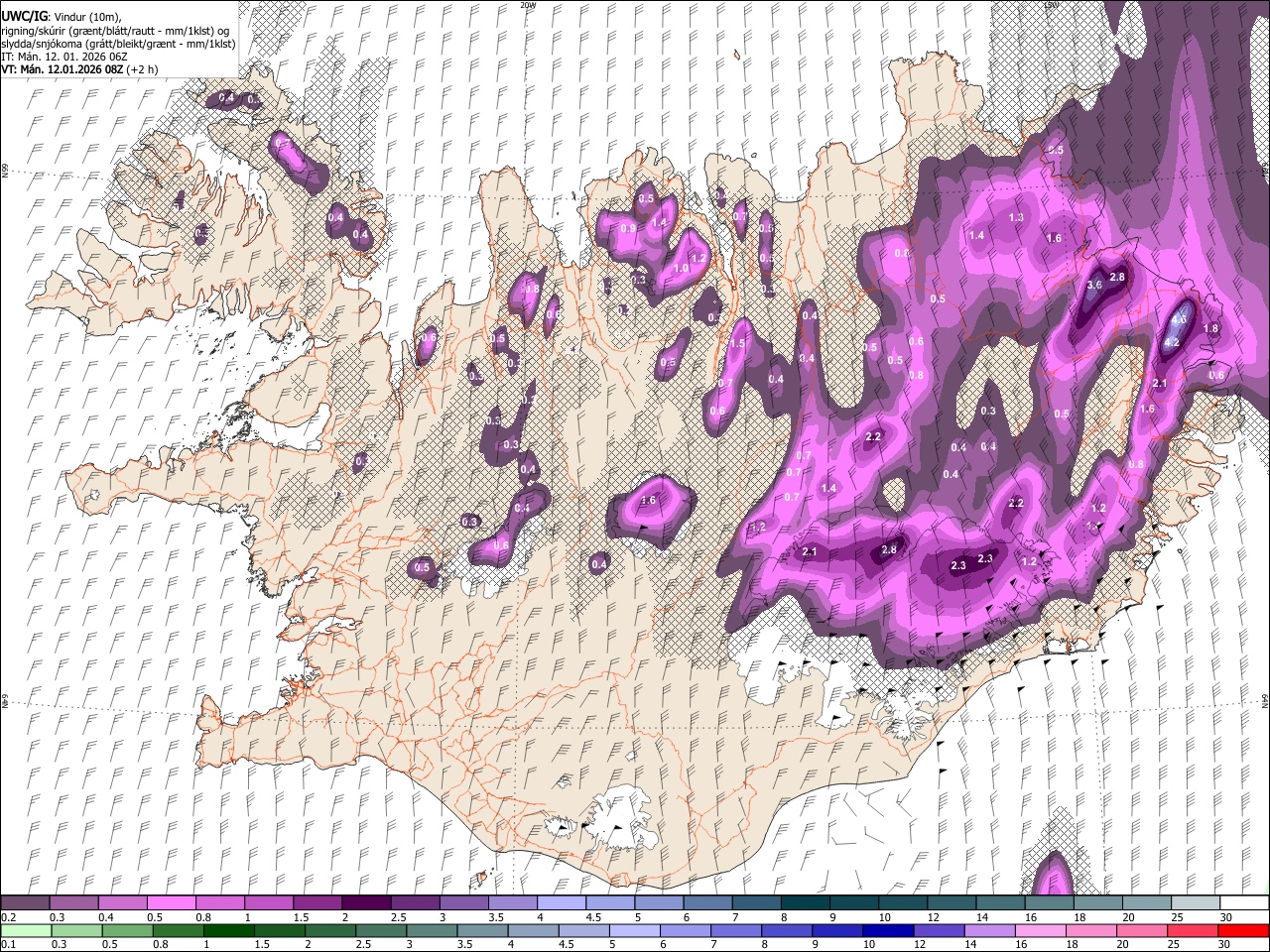Click the 'rigning/skúrir (grænt/blátt/rautt - mm/1klst) og' line
The height and width of the screenshot is (952, 1270).
(x=115, y=30)
